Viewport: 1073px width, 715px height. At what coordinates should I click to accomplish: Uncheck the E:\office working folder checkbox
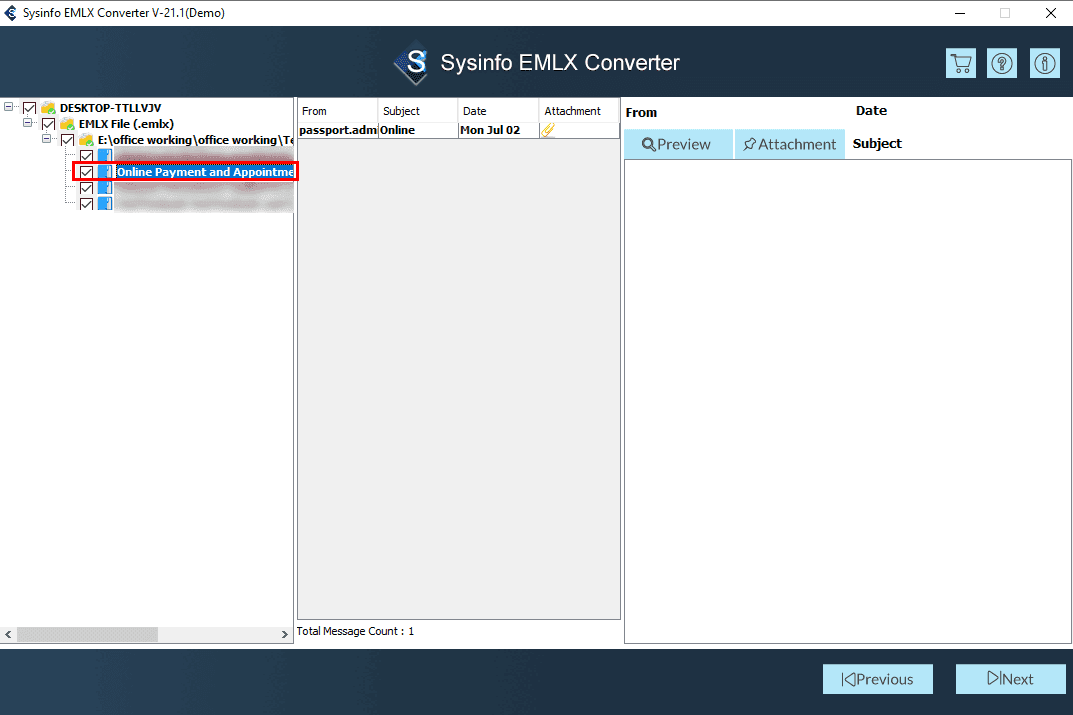click(68, 140)
